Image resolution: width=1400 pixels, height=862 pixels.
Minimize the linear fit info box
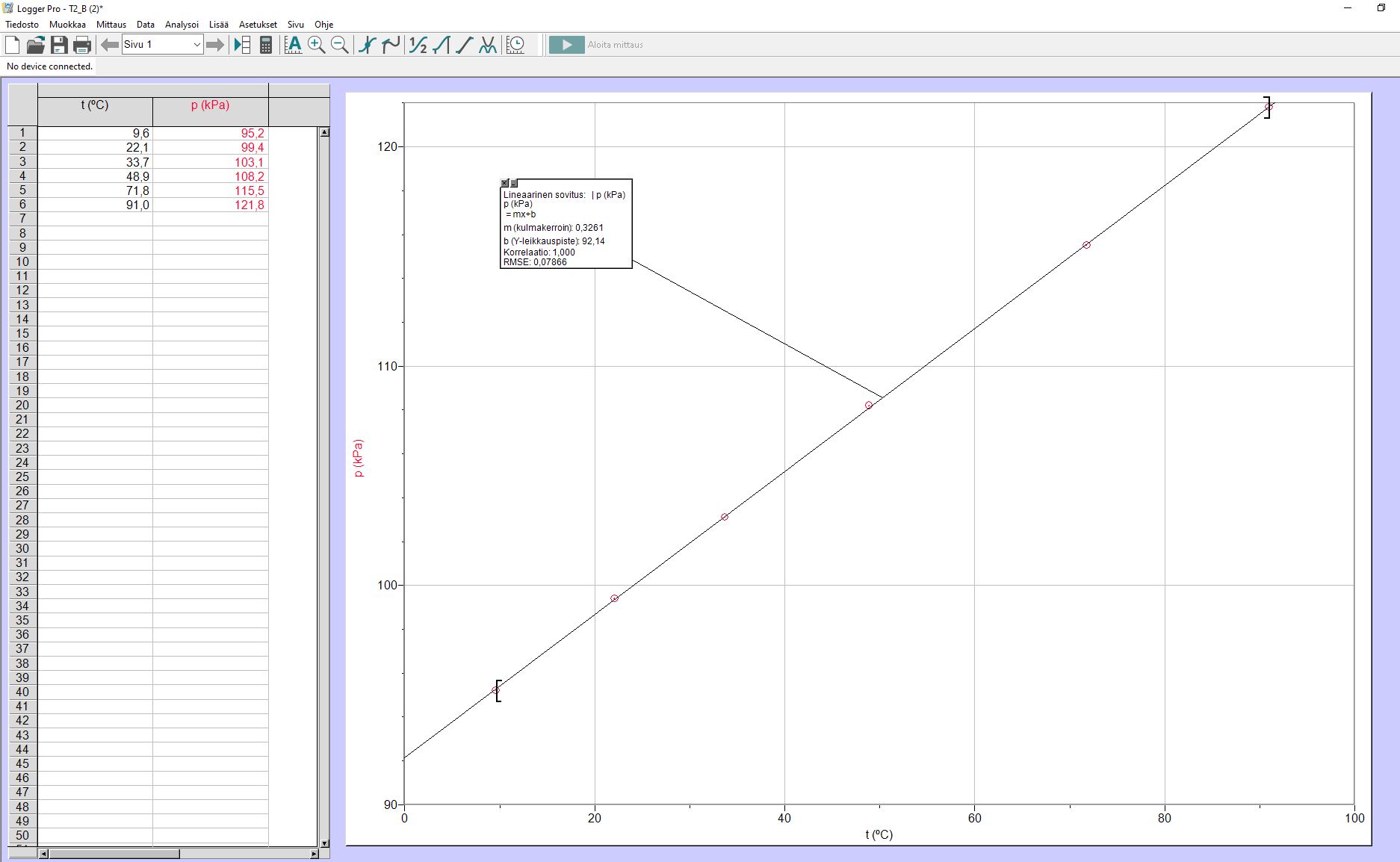(514, 183)
